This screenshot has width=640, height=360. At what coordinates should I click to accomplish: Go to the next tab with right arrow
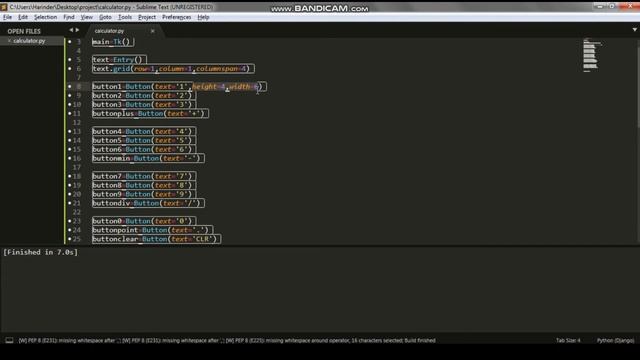(x=77, y=30)
